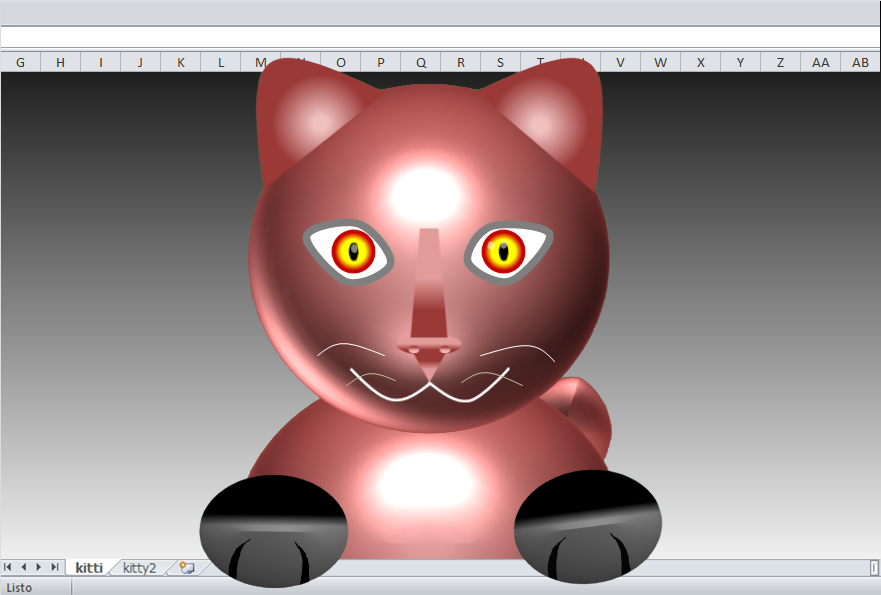Select column H header
The image size is (881, 595).
(x=60, y=62)
